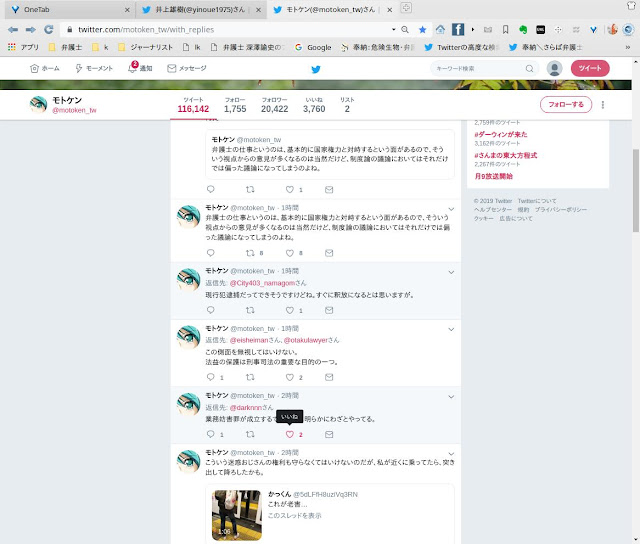Screen dimensions: 640x544
Task: Play the video thumbnail in the かっくん quoted tweet
Action: (x=237, y=515)
